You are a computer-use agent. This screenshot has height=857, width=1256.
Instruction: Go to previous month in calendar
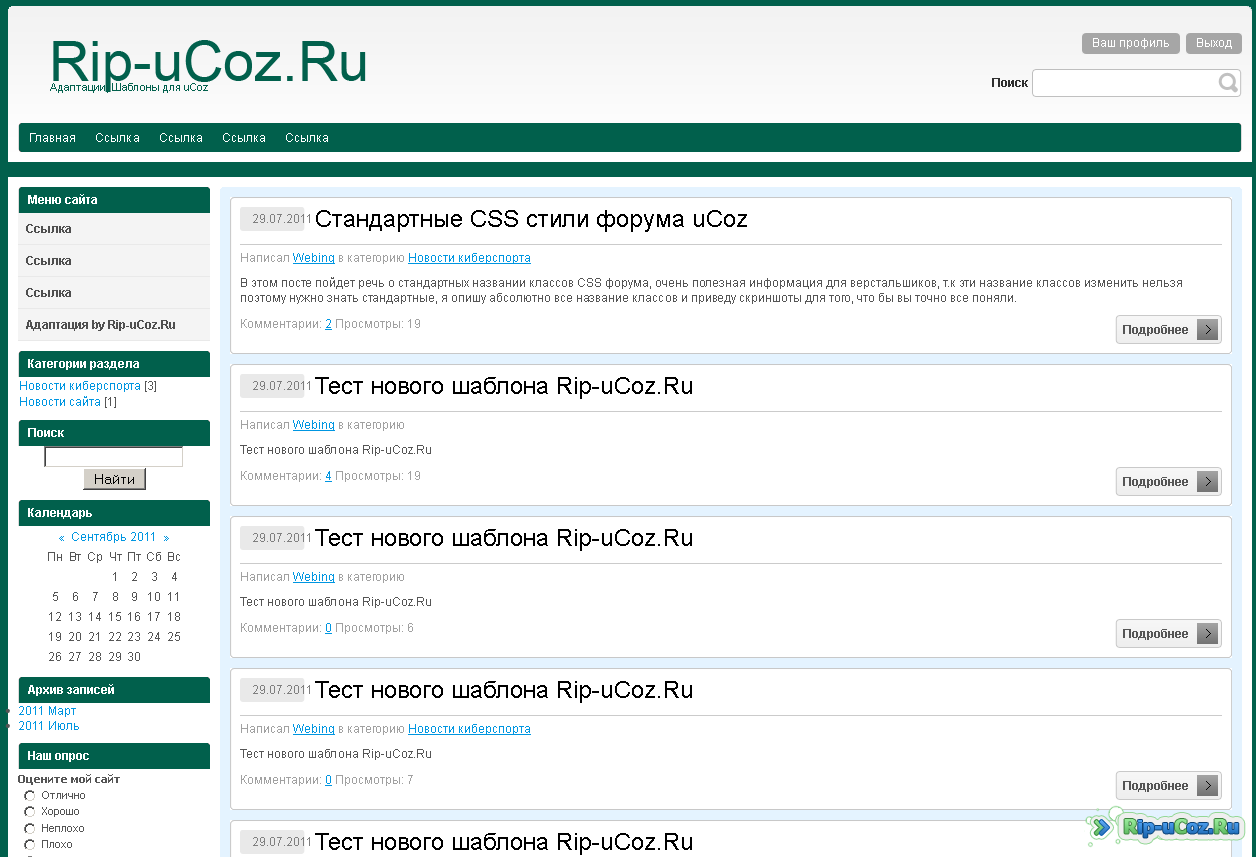coord(61,537)
